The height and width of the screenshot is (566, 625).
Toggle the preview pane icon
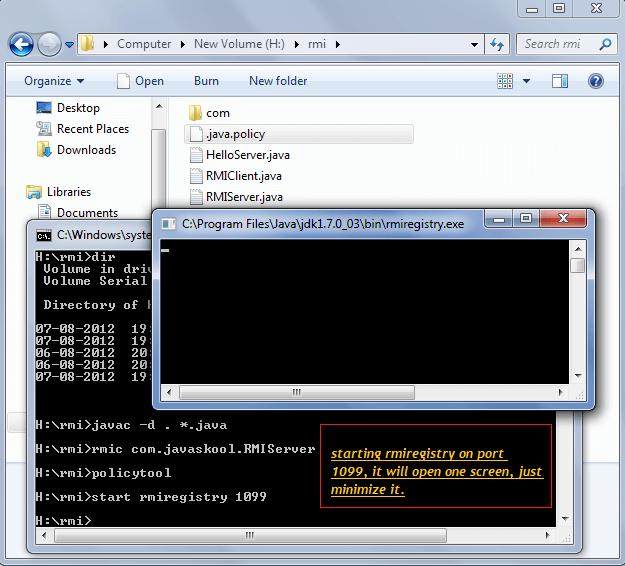560,81
